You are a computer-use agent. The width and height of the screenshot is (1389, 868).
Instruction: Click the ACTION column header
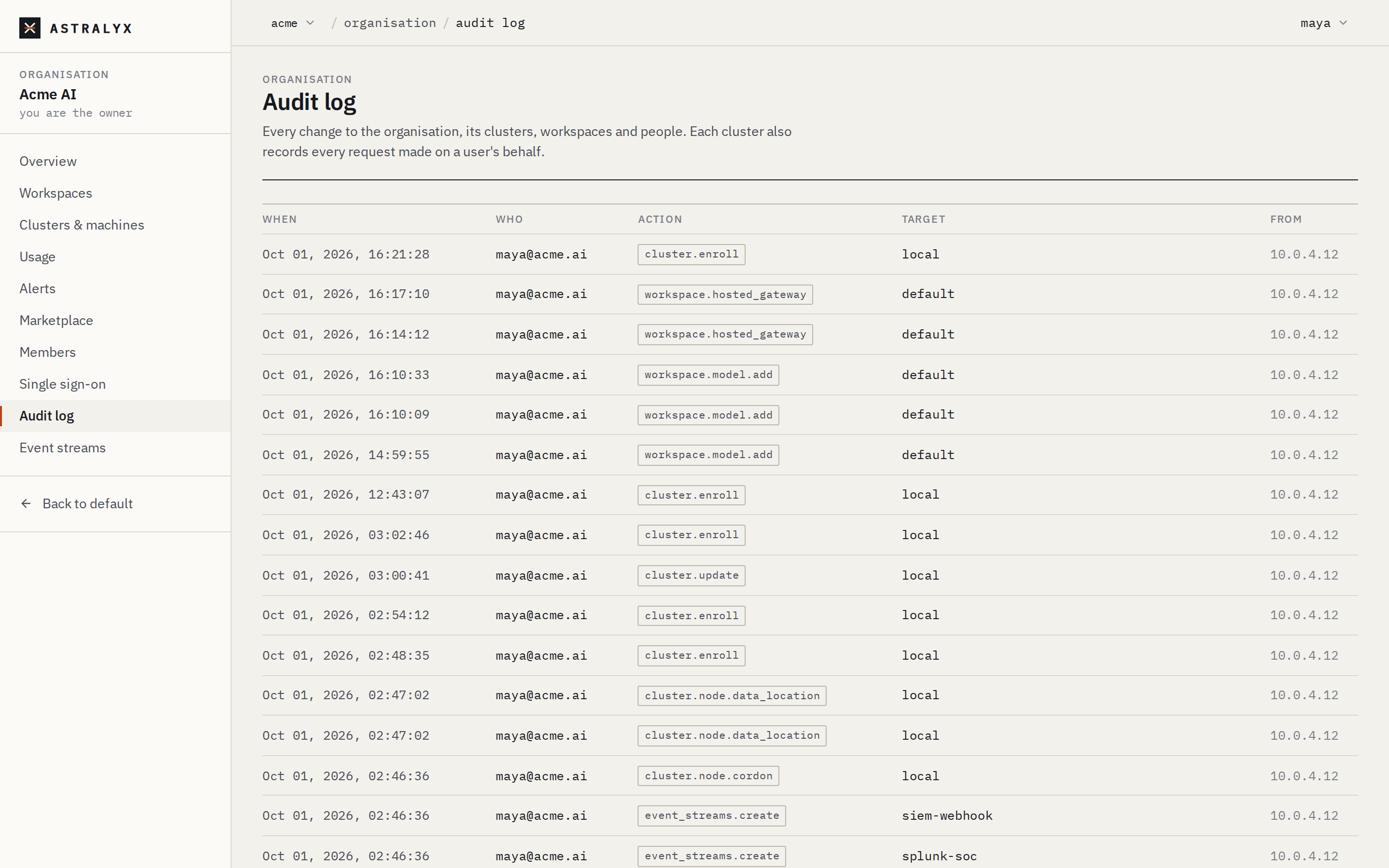point(660,219)
